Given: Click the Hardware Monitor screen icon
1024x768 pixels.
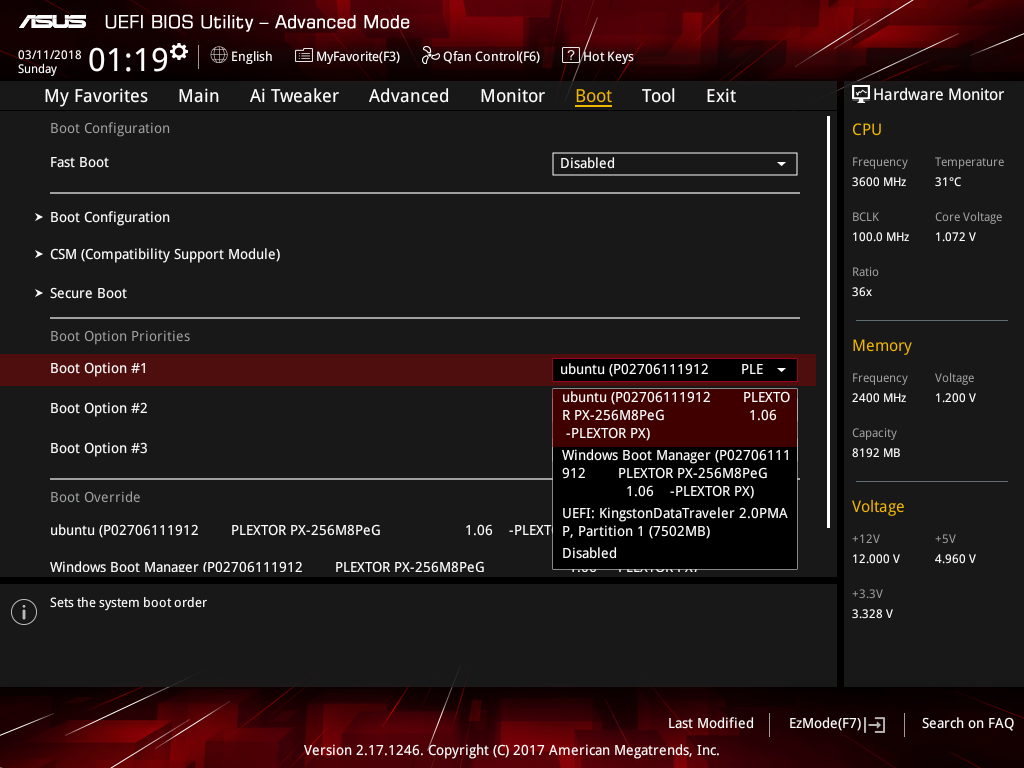Looking at the screenshot, I should pos(861,95).
